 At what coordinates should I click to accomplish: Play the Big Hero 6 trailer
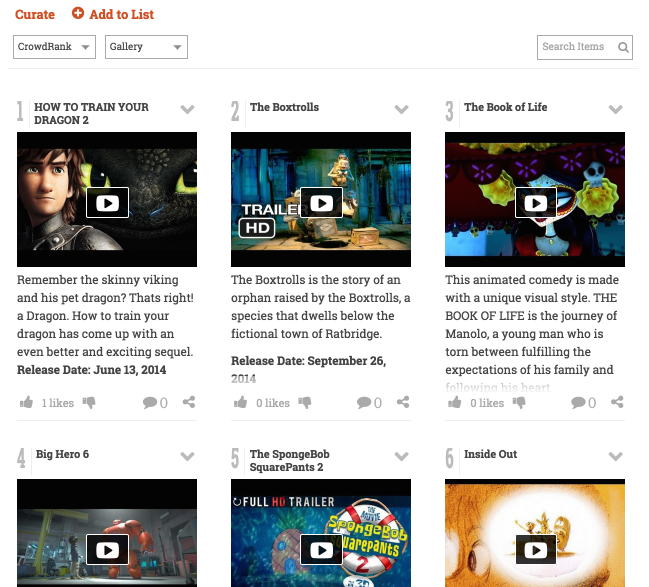[x=107, y=550]
